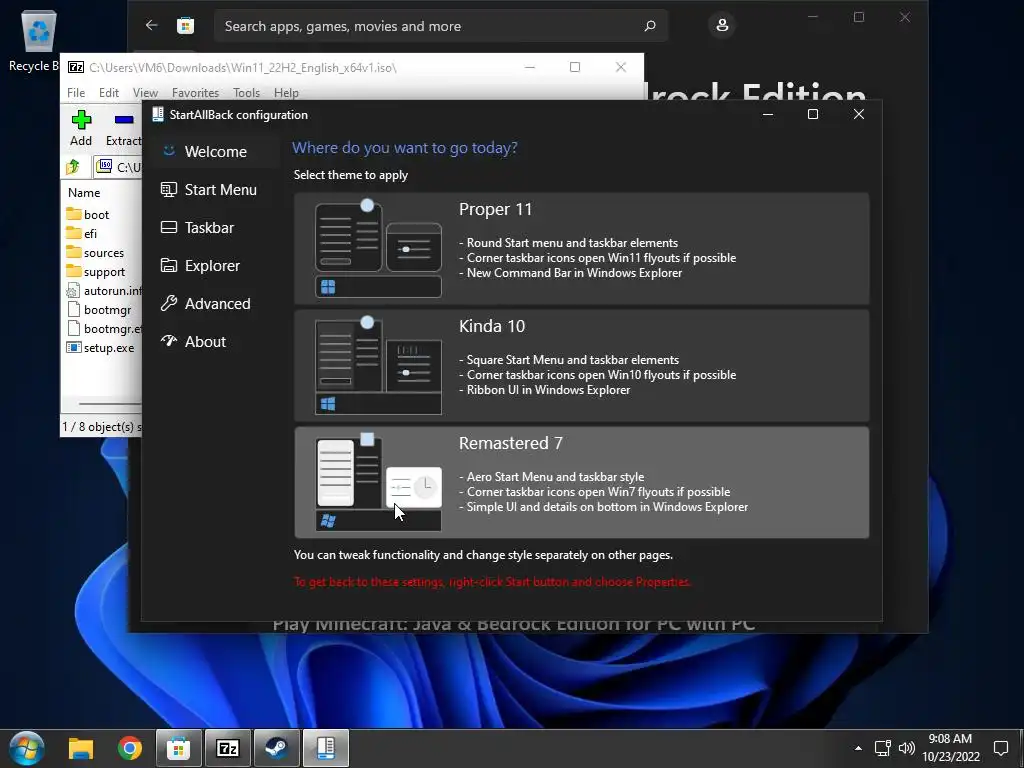Open the user account icon in Store
This screenshot has width=1024, height=768.
point(722,25)
